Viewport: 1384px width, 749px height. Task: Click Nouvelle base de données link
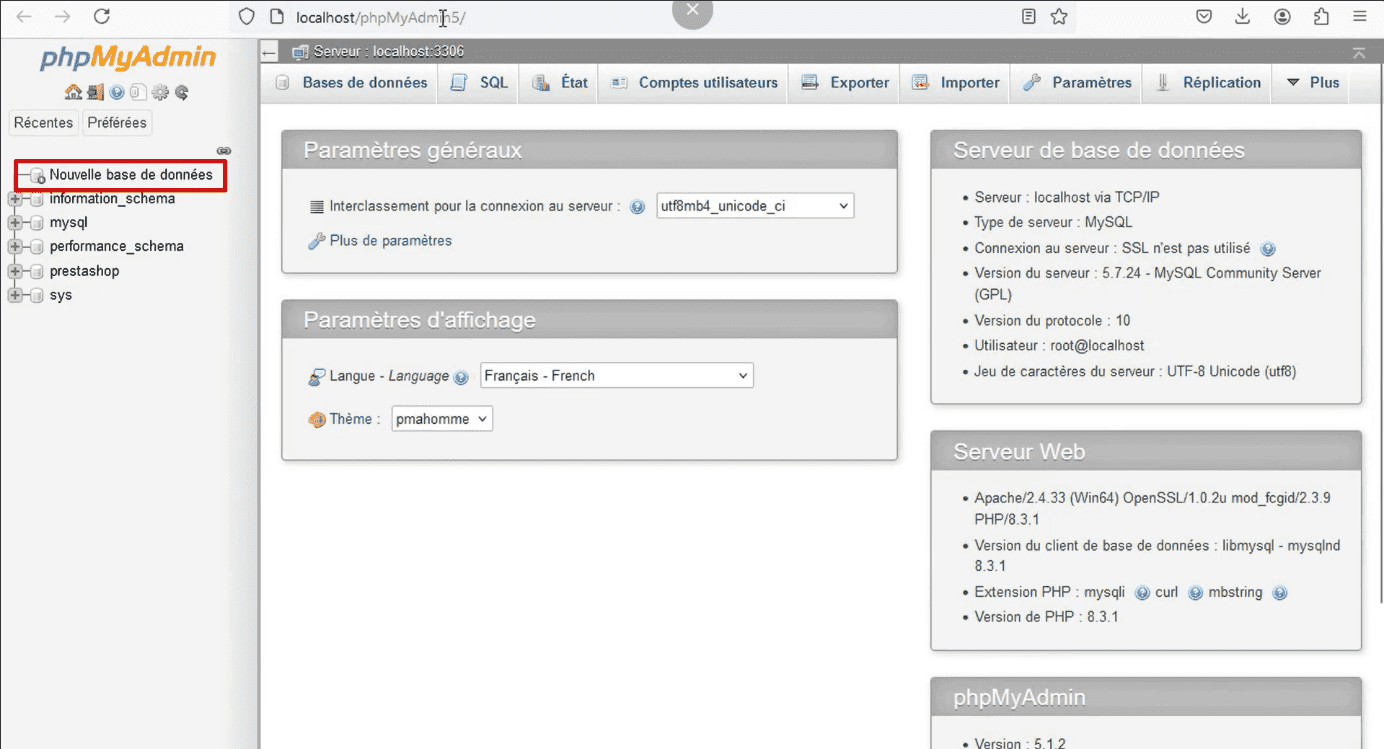coord(131,175)
